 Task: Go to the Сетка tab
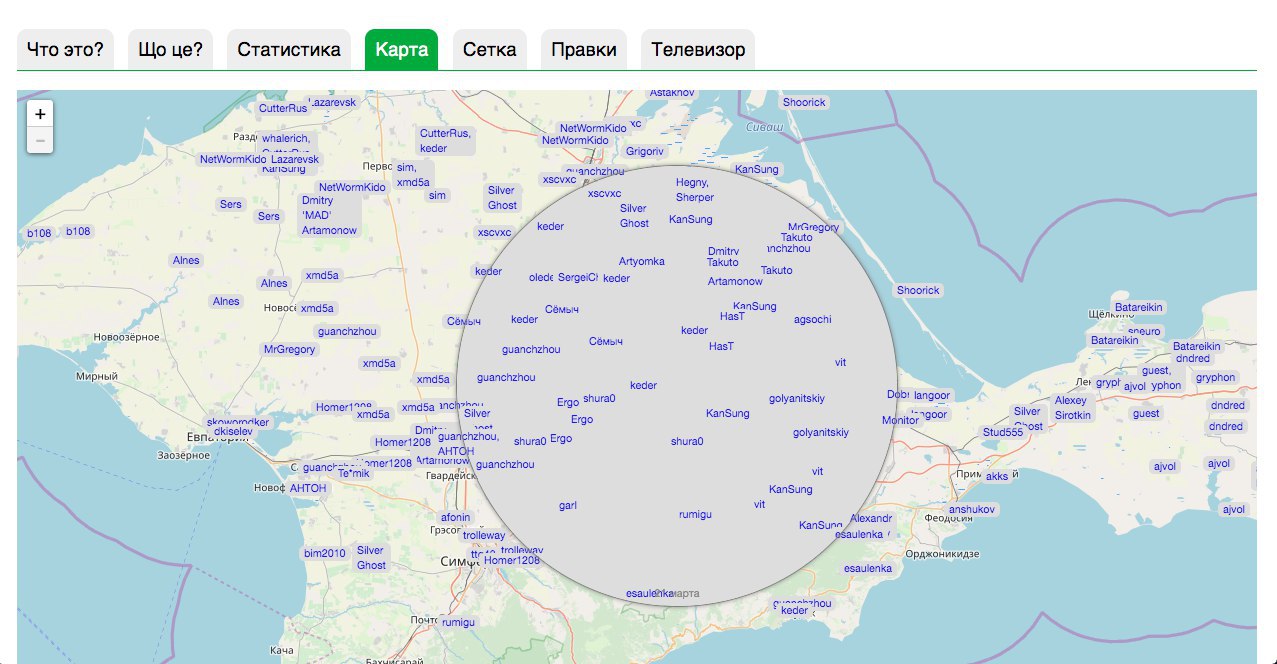[490, 49]
